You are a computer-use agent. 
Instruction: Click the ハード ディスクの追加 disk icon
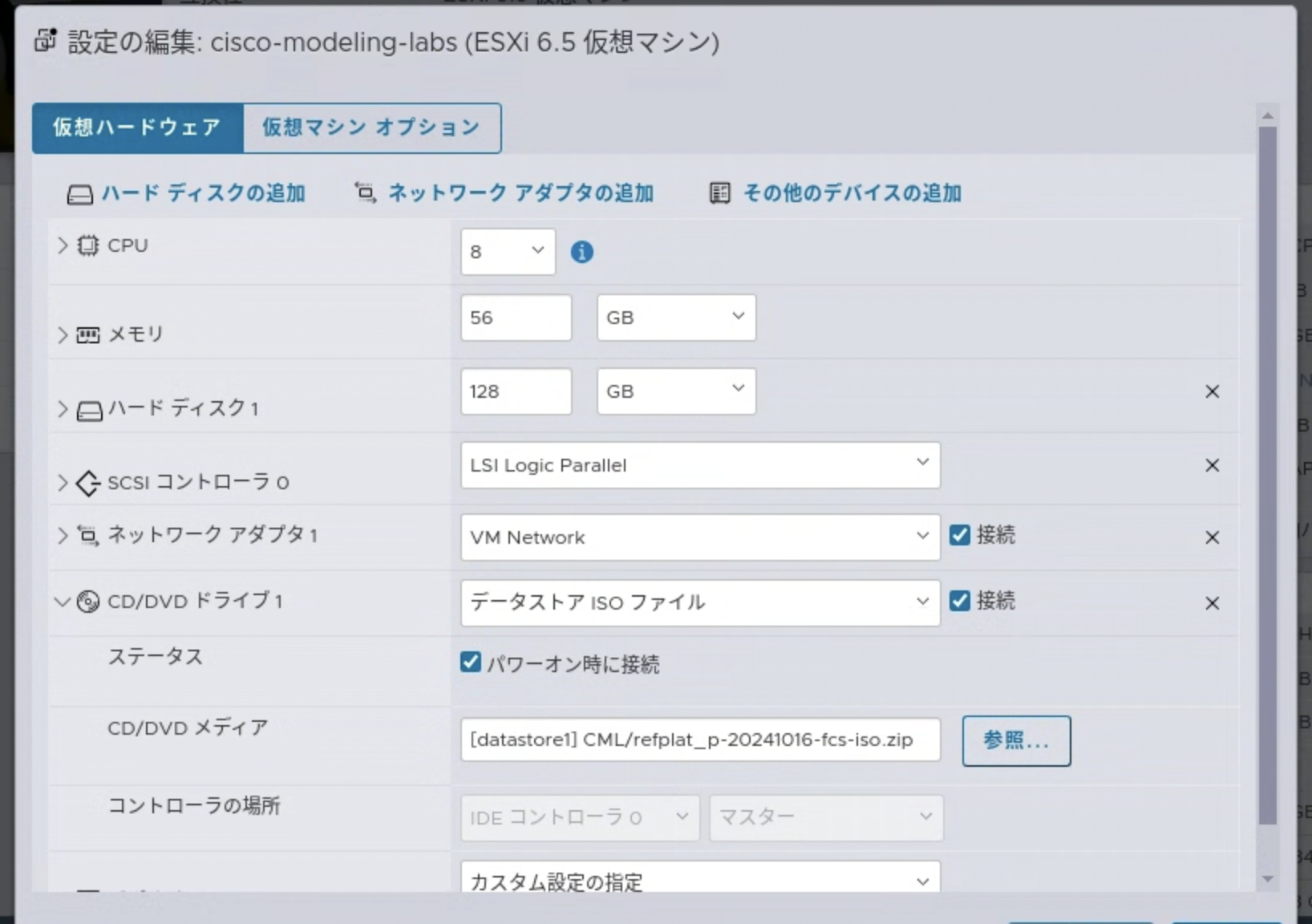click(x=80, y=193)
